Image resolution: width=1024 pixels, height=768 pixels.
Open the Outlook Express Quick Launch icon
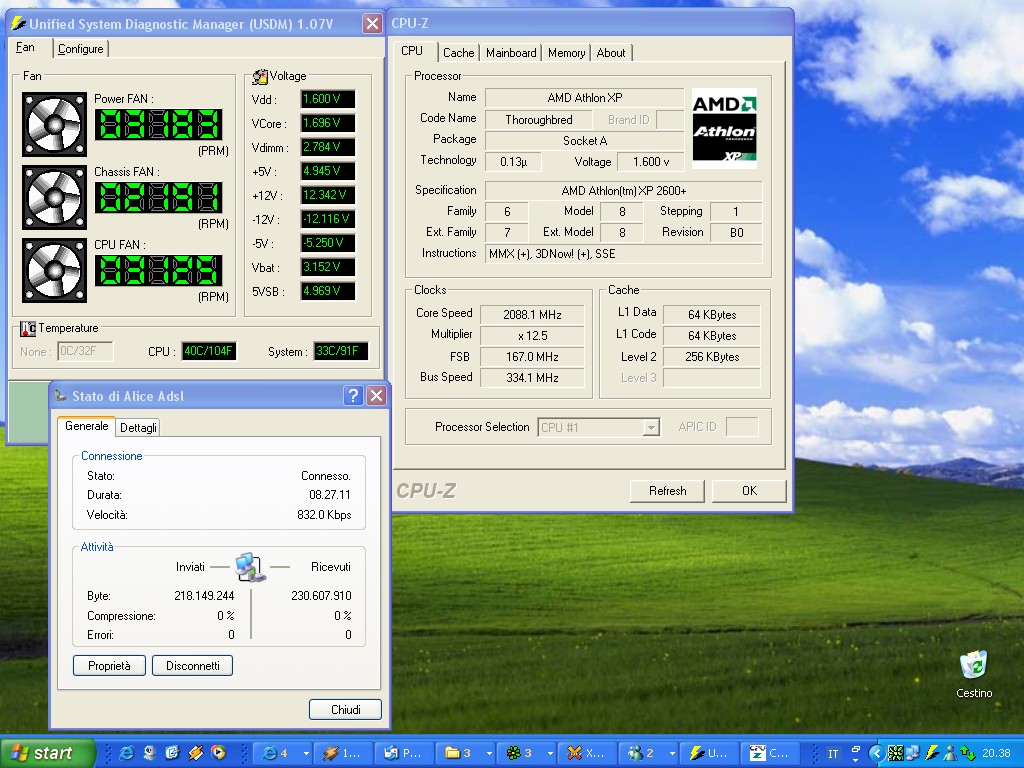(x=172, y=753)
